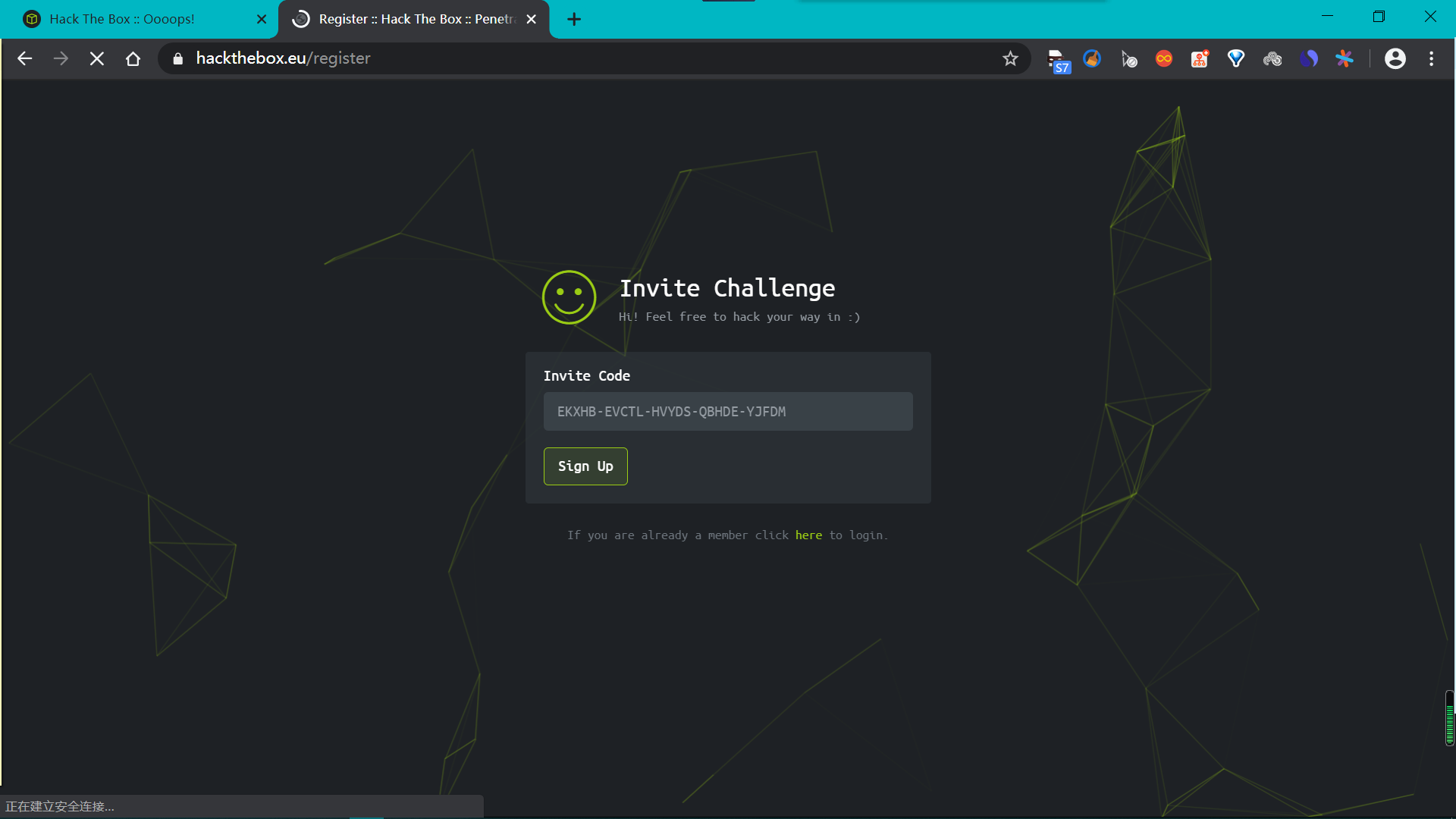
Task: Click the Sign Up button
Action: coord(585,466)
